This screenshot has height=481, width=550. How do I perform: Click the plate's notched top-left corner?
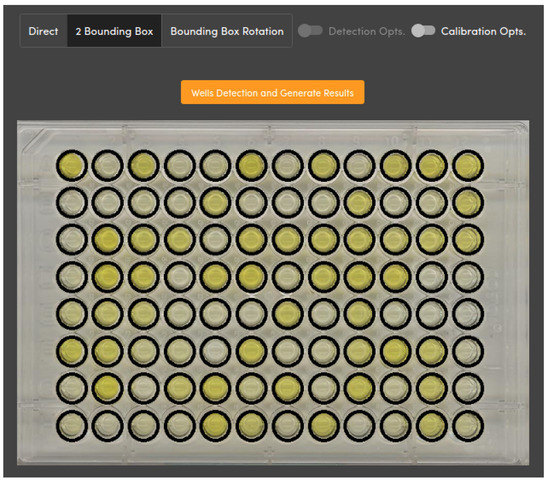[32, 138]
